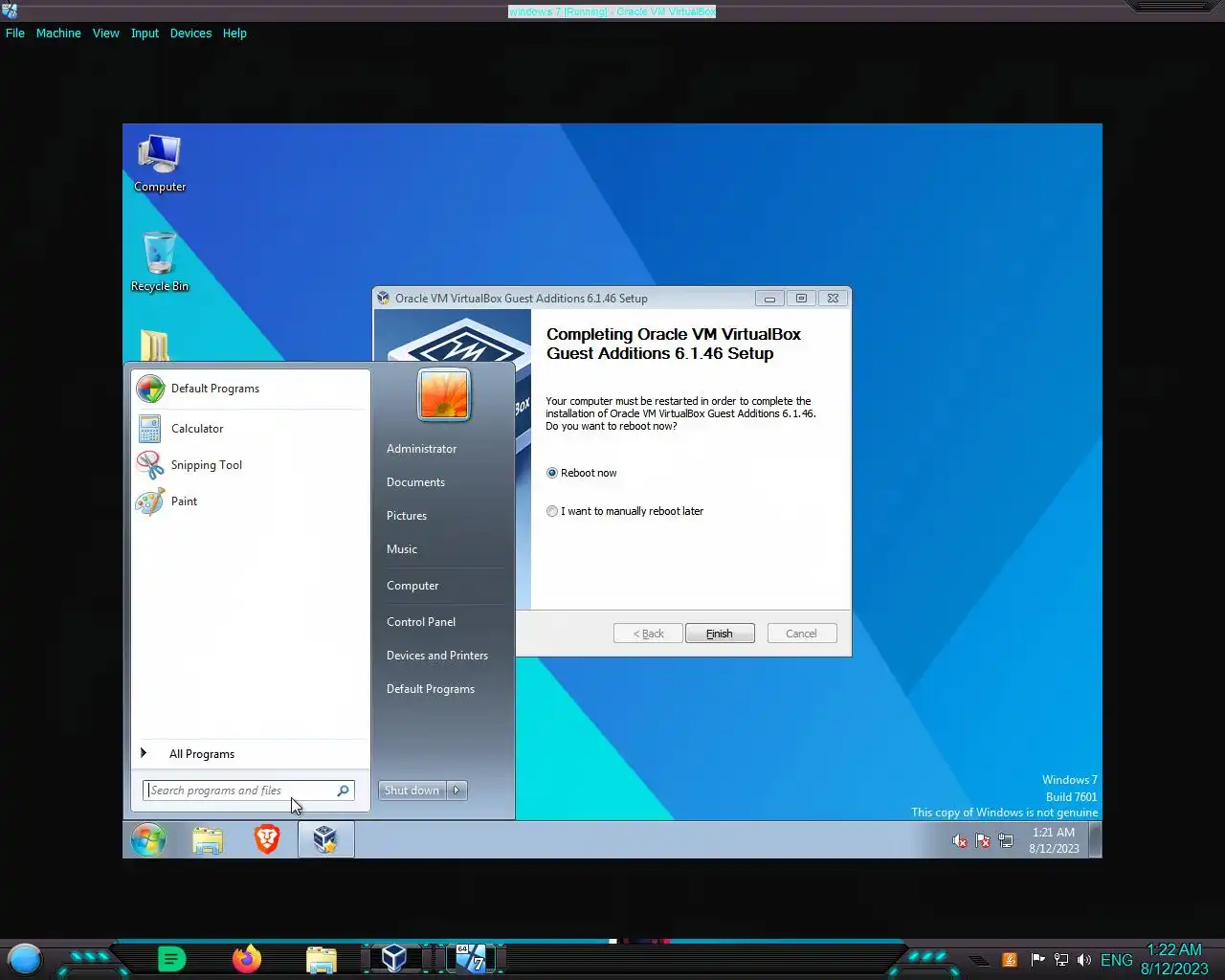Click VirtualBox window icon in title bar
Image resolution: width=1225 pixels, height=980 pixels.
(10, 11)
